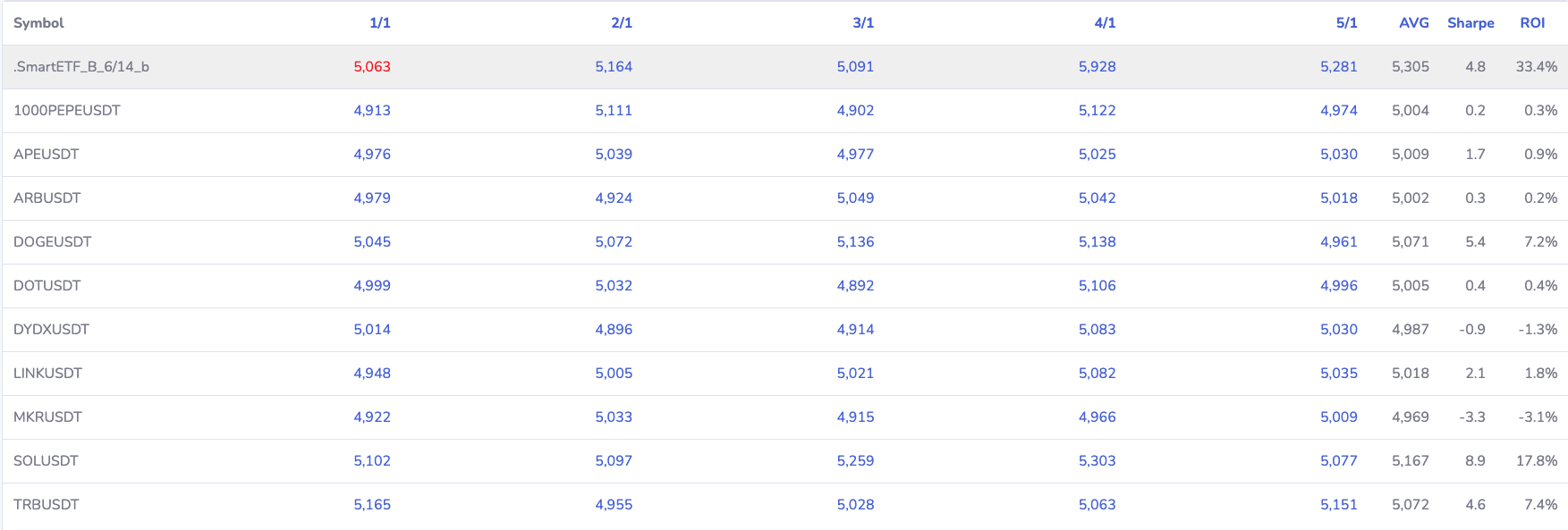Open 1000PEPEUSDT 2/1 value 5,111
This screenshot has height=530, width=1568.
614,111
